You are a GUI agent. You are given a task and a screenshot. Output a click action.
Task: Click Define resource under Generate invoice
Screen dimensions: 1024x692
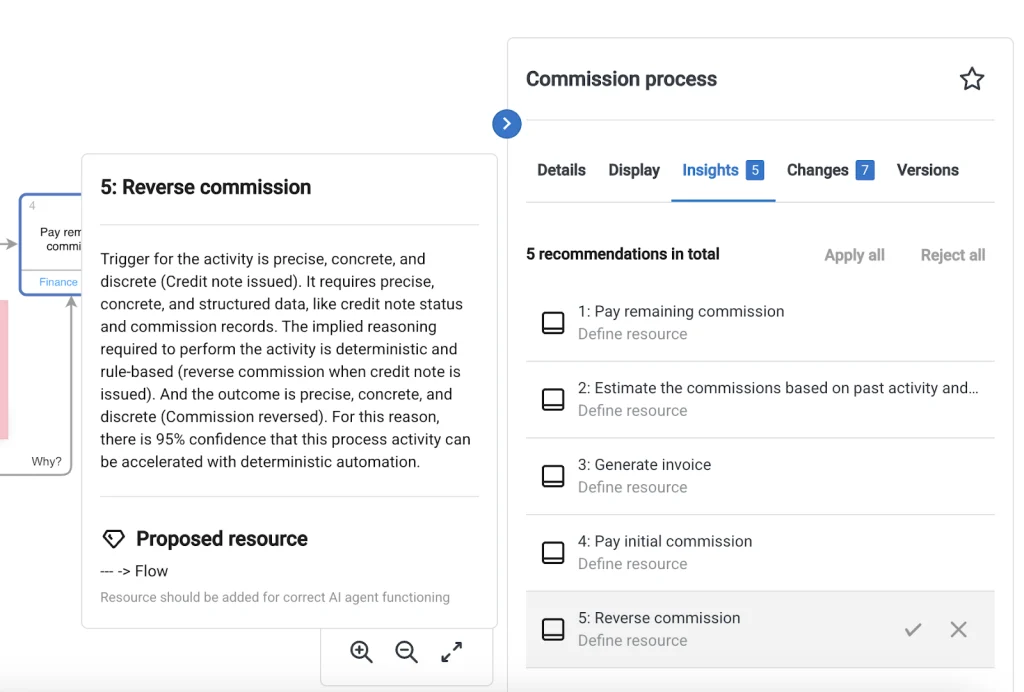click(632, 487)
